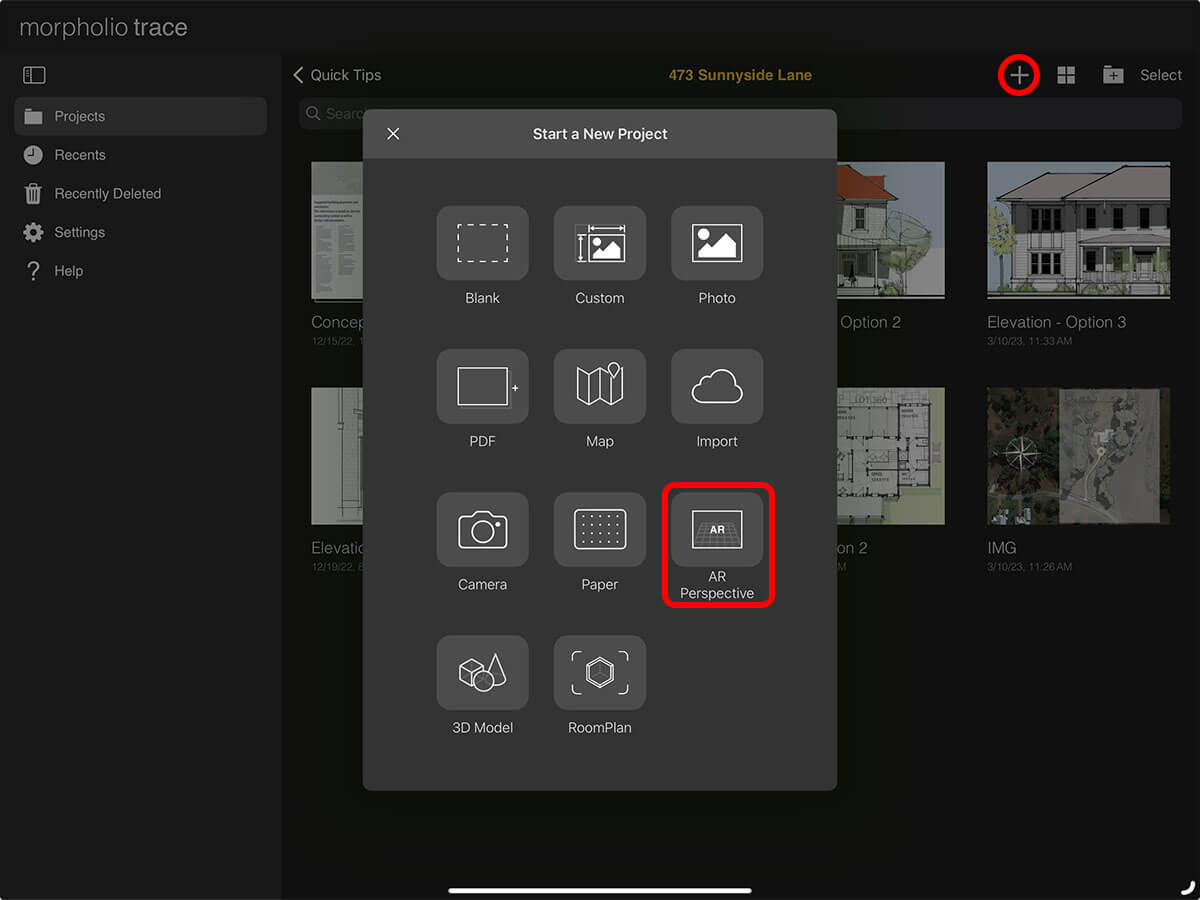Image resolution: width=1200 pixels, height=900 pixels.
Task: Select the AR Perspective option
Action: tap(716, 530)
